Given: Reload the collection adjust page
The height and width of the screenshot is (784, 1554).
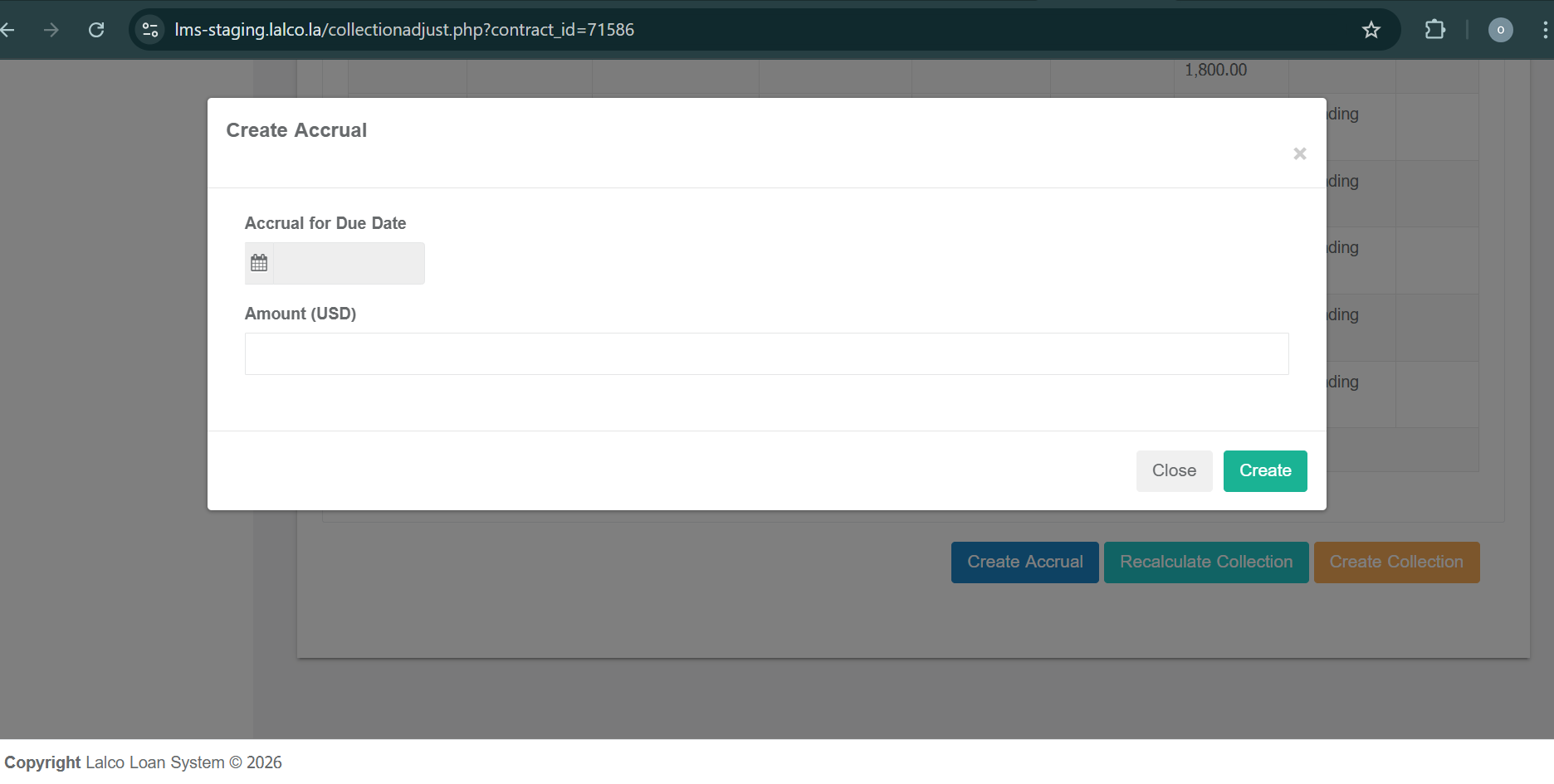Looking at the screenshot, I should (96, 30).
